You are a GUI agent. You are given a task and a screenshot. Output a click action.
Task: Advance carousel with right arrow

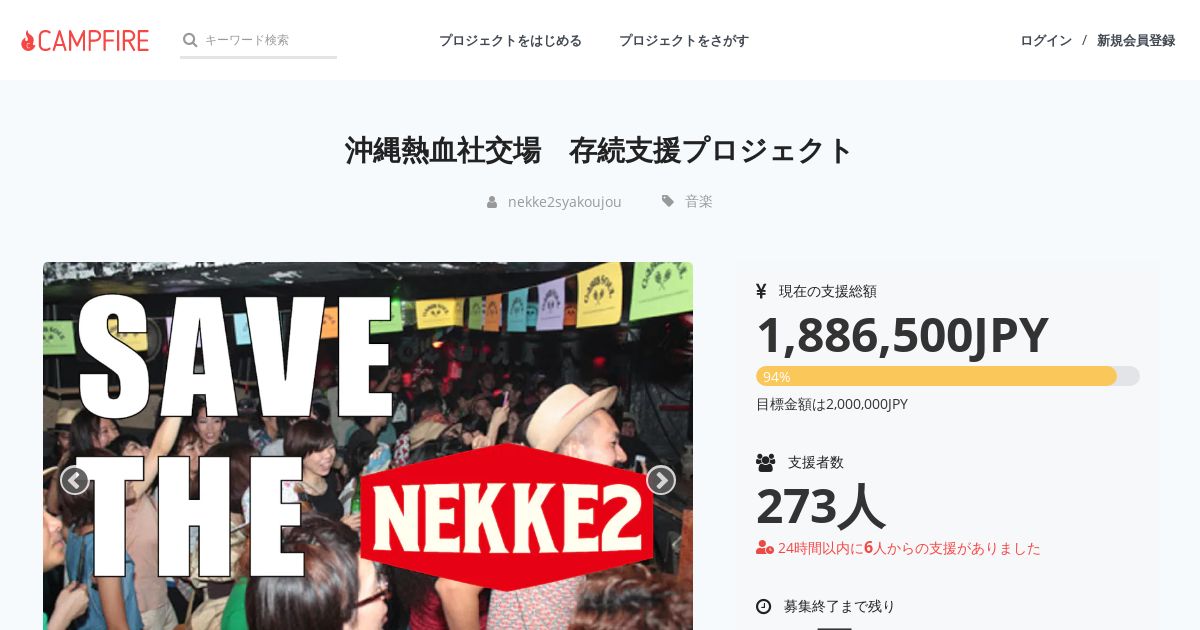(x=661, y=480)
